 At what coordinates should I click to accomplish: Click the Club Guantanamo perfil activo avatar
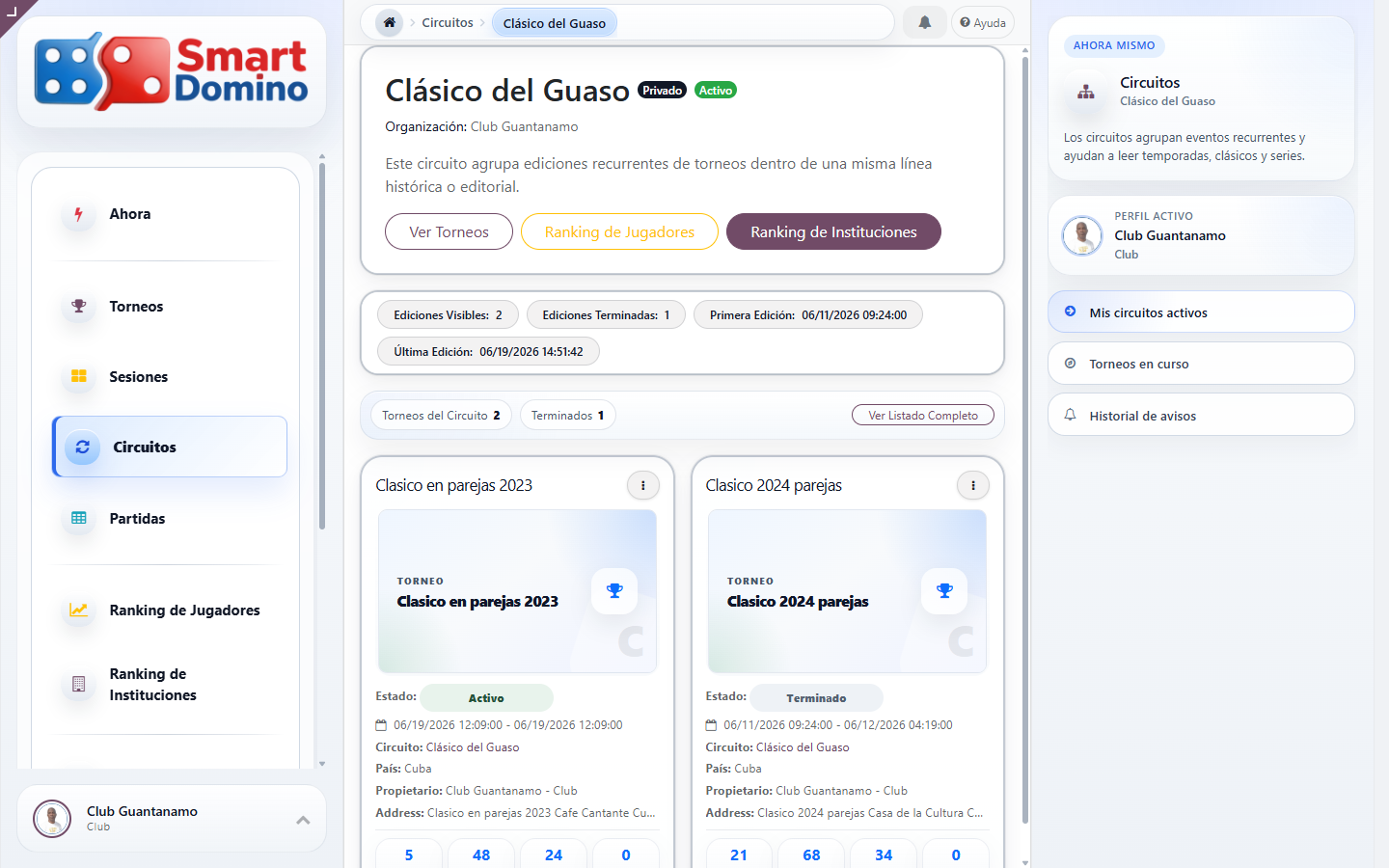click(x=1082, y=235)
